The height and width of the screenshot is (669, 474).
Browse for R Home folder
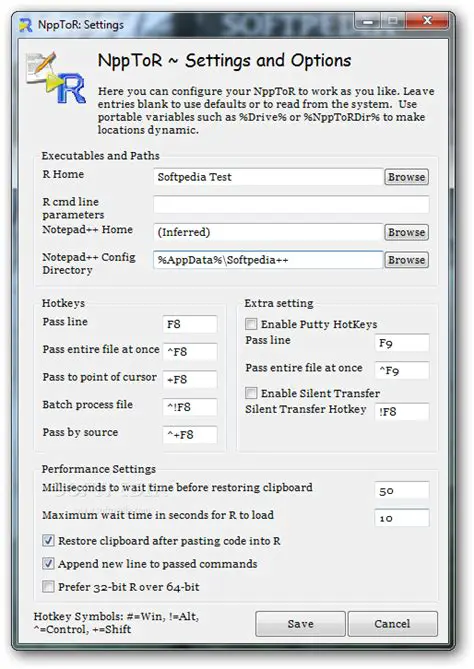point(406,177)
